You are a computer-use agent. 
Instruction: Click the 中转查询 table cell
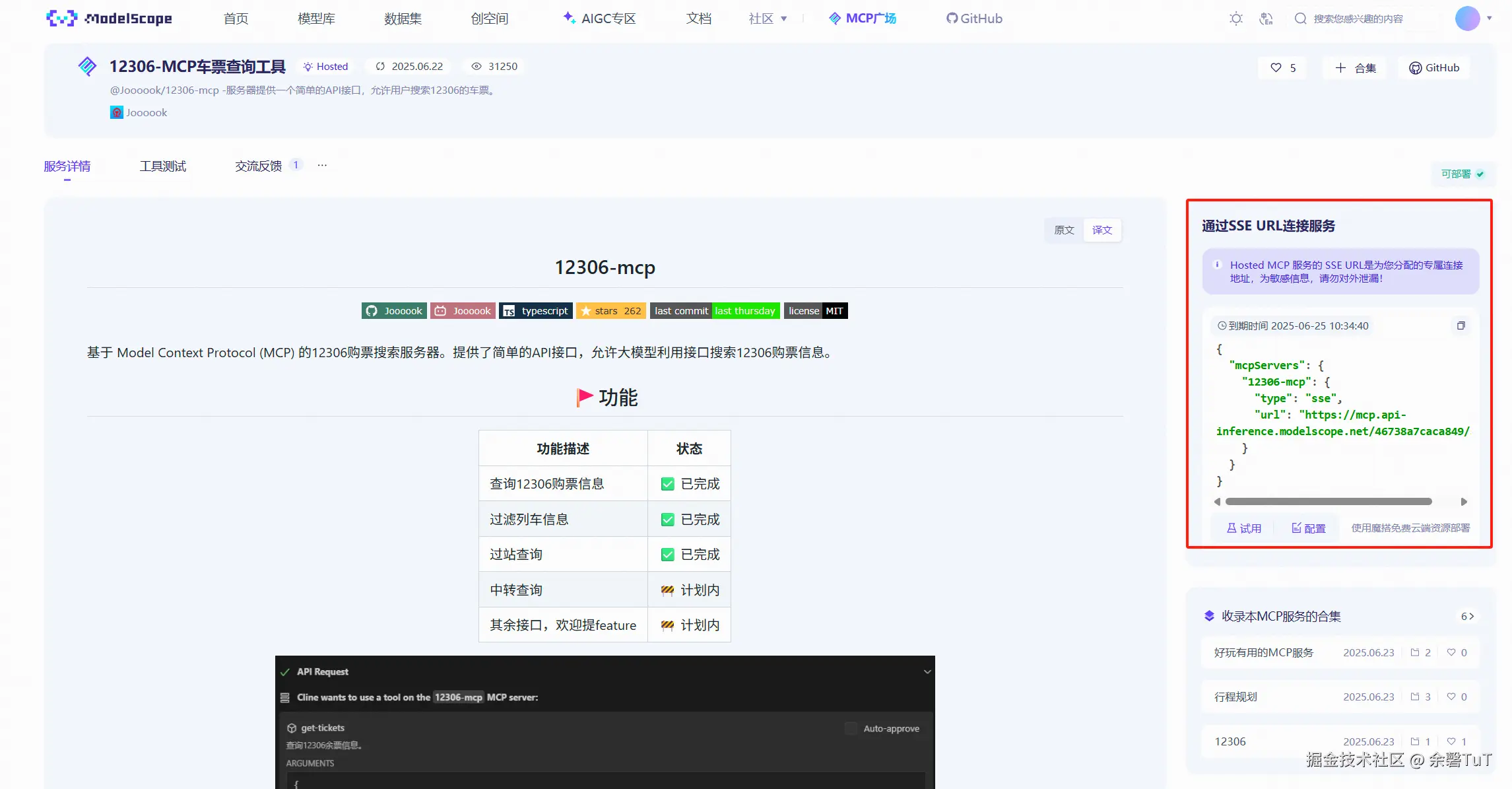(563, 590)
